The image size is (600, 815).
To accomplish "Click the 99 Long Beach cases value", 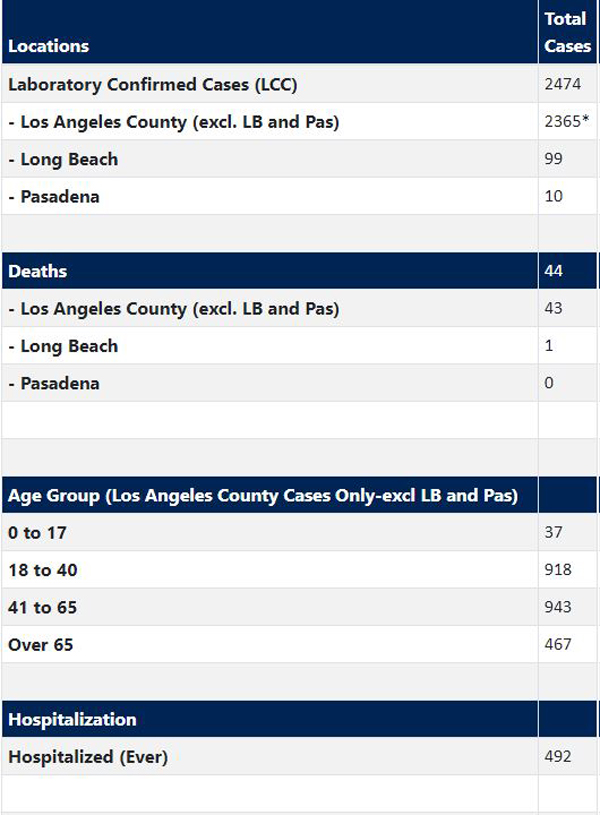I will coord(553,159).
